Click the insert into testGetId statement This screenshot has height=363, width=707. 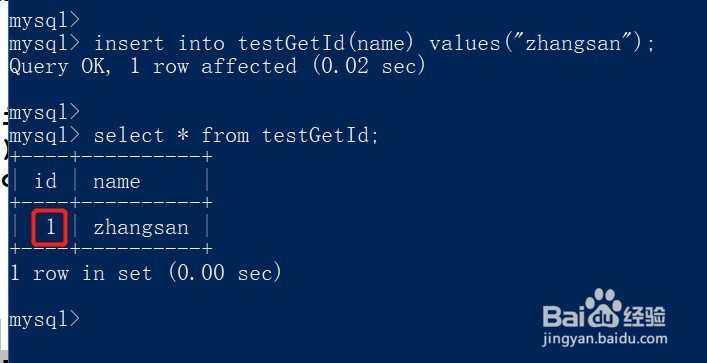(x=374, y=44)
